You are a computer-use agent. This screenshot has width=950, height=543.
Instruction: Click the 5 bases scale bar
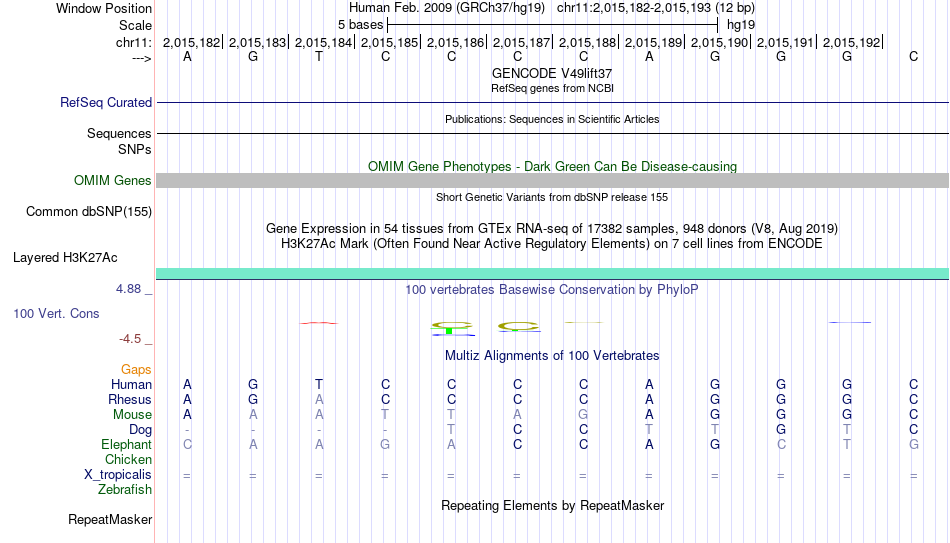(x=553, y=25)
